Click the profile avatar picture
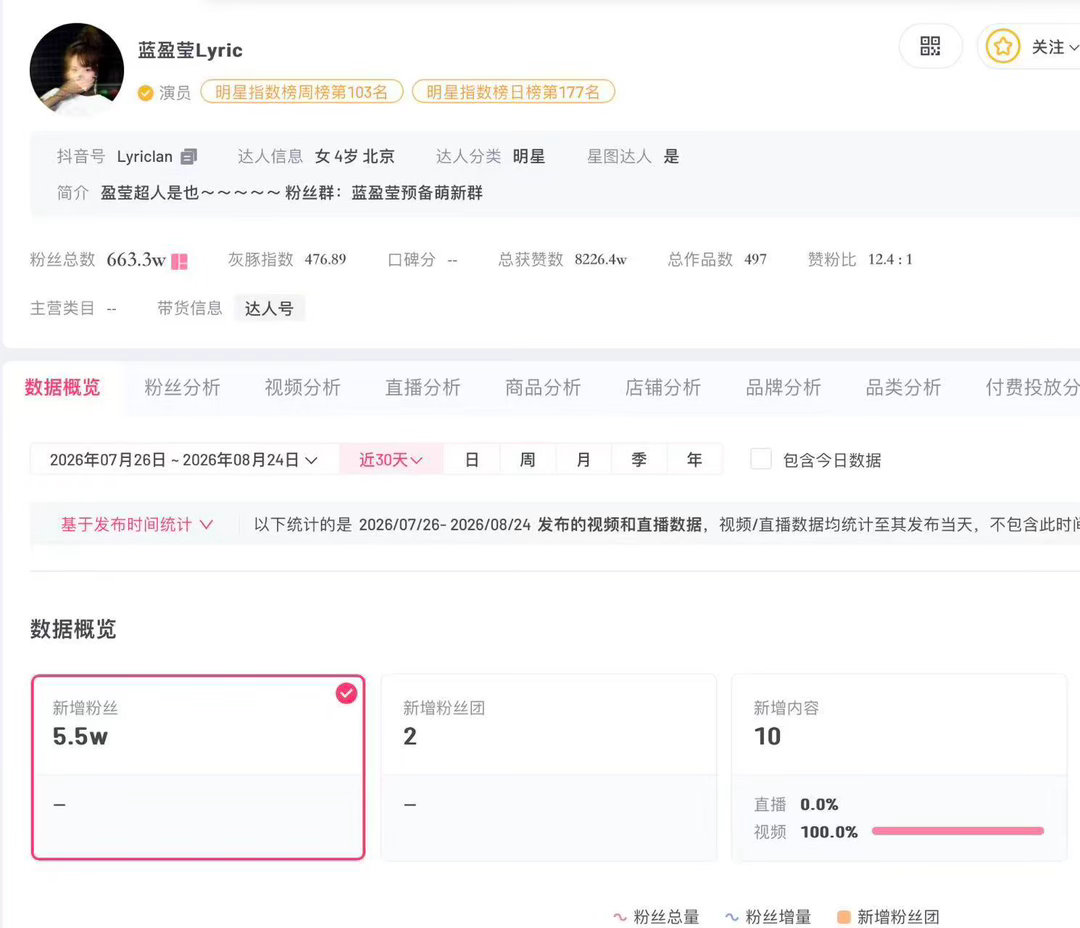Screen dimensions: 1080x928 [x=76, y=69]
